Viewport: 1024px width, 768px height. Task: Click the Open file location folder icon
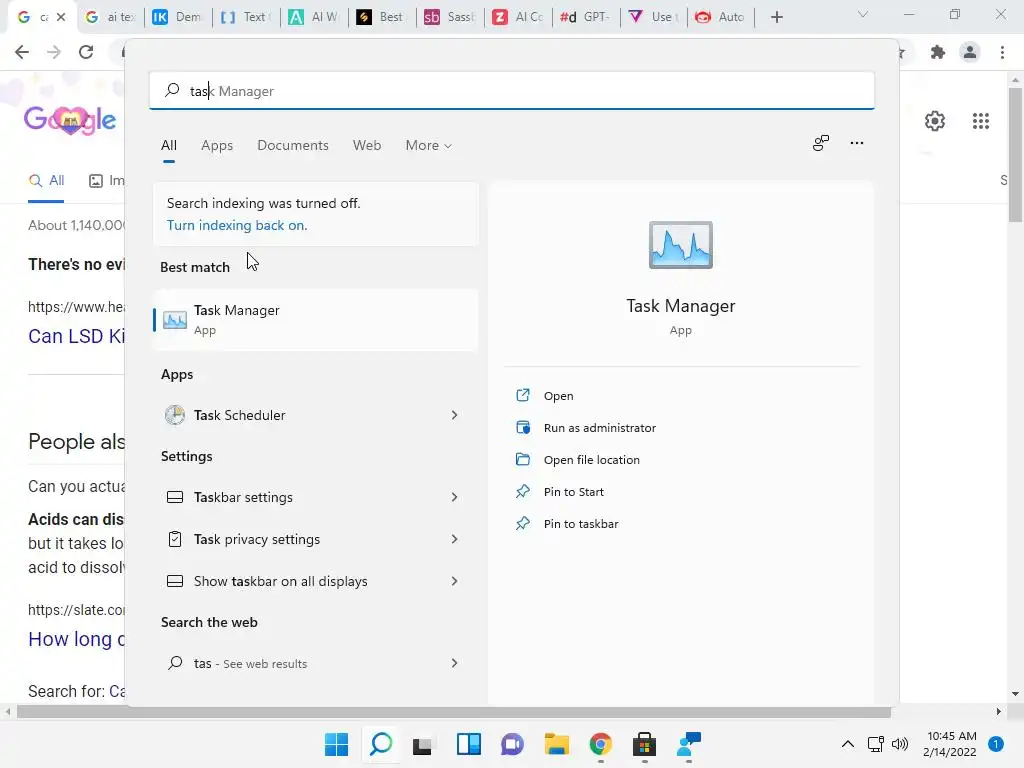point(522,459)
